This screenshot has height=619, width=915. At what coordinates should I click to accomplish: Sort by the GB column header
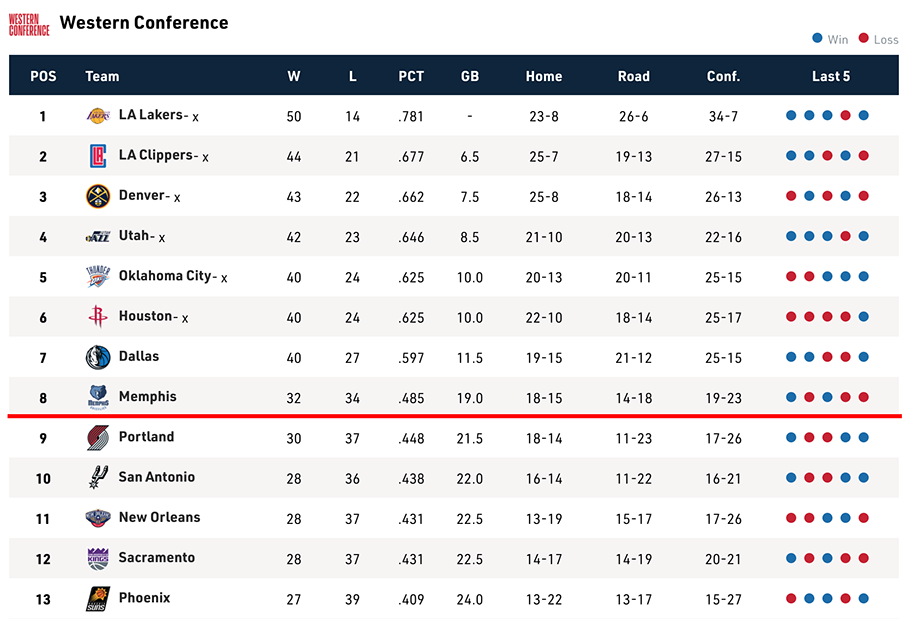point(470,76)
